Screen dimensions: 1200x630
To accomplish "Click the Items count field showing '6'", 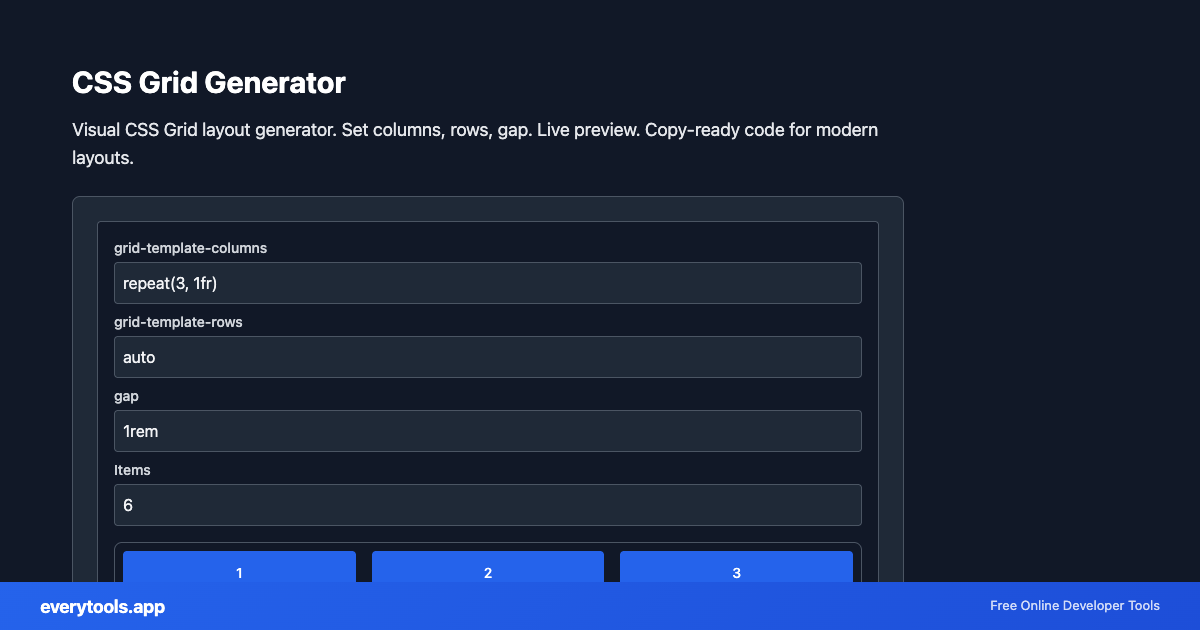I will (487, 504).
